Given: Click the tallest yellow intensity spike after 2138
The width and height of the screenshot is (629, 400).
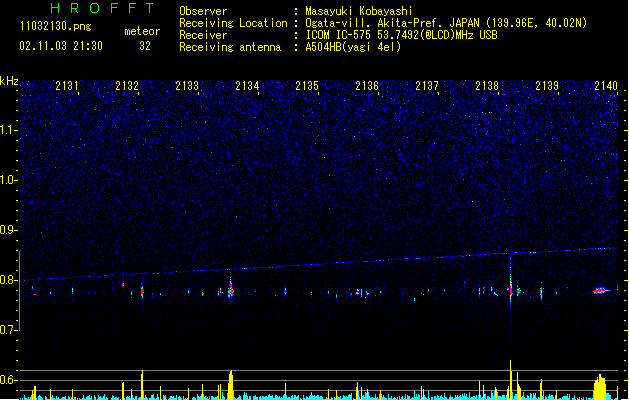Looking at the screenshot, I should pyautogui.click(x=511, y=379).
